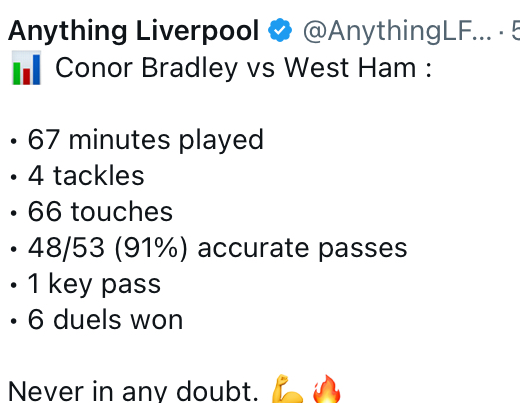This screenshot has width=520, height=403.
Task: Click the blue verified badge icon
Action: coord(280,30)
